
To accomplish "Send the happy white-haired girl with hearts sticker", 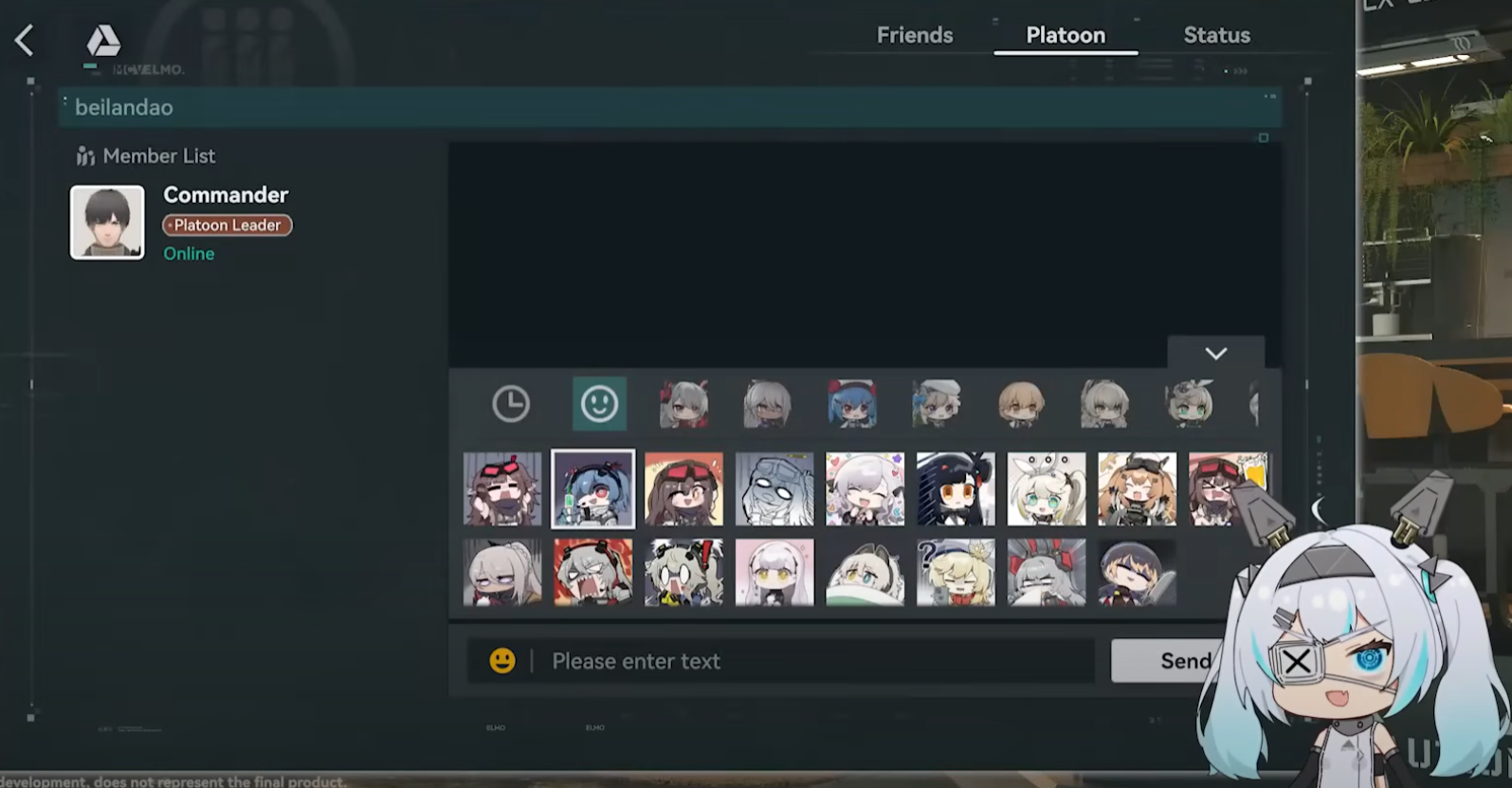I will tap(865, 488).
